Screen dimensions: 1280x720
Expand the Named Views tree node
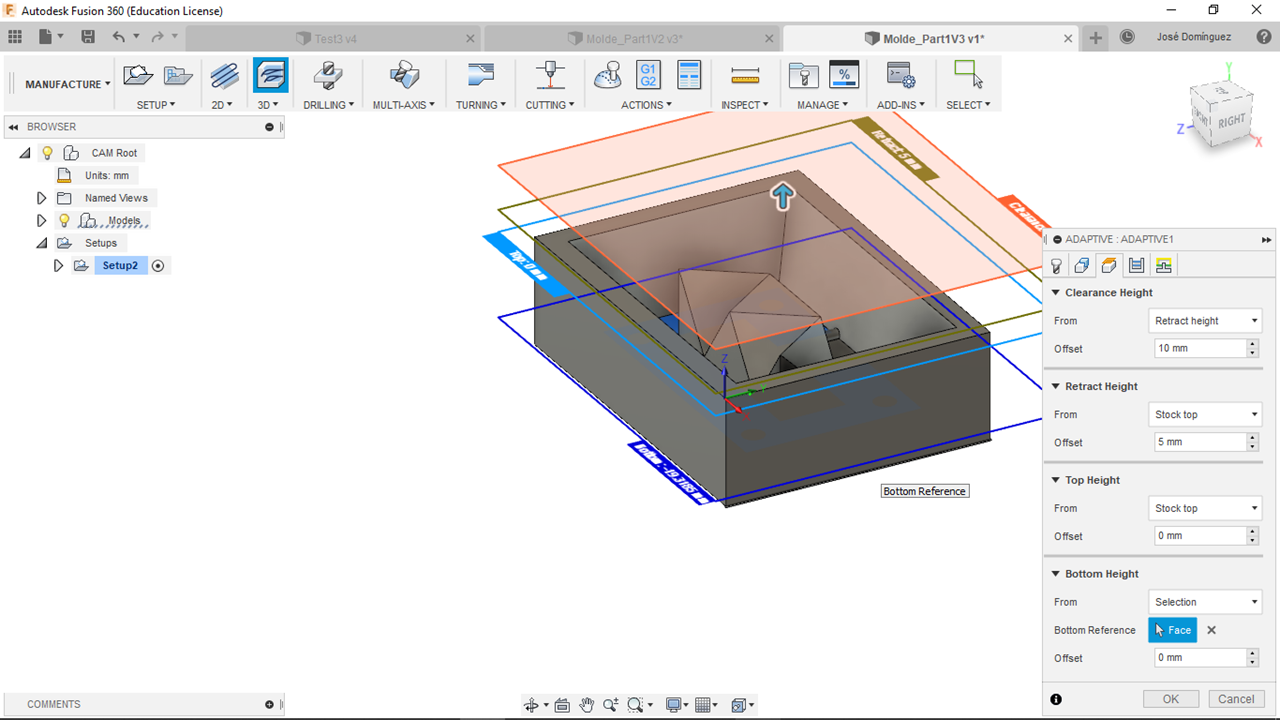[x=41, y=198]
